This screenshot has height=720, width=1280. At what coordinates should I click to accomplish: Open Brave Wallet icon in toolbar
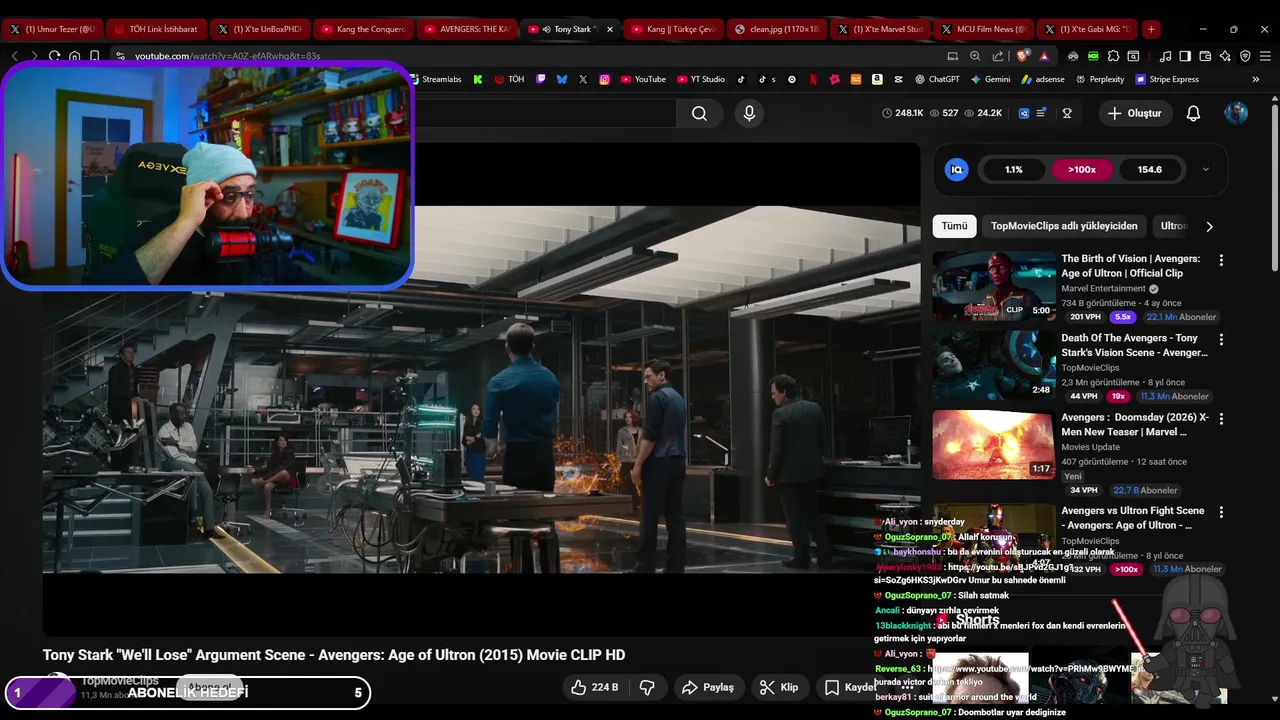[x=1205, y=56]
